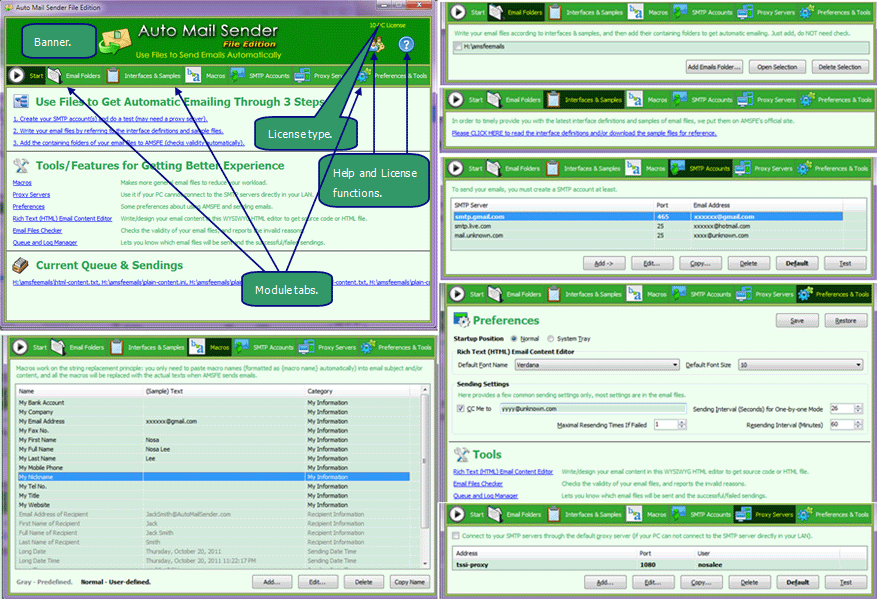Click the Add Emails Folder... button

click(714, 67)
